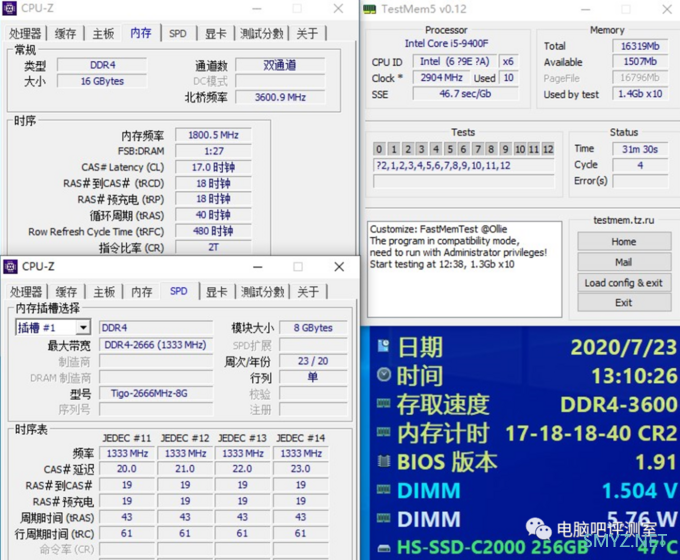Click JEDEC #14 CAS# 延迟 value 23.0
Viewport: 680px width, 560px height.
[301, 468]
